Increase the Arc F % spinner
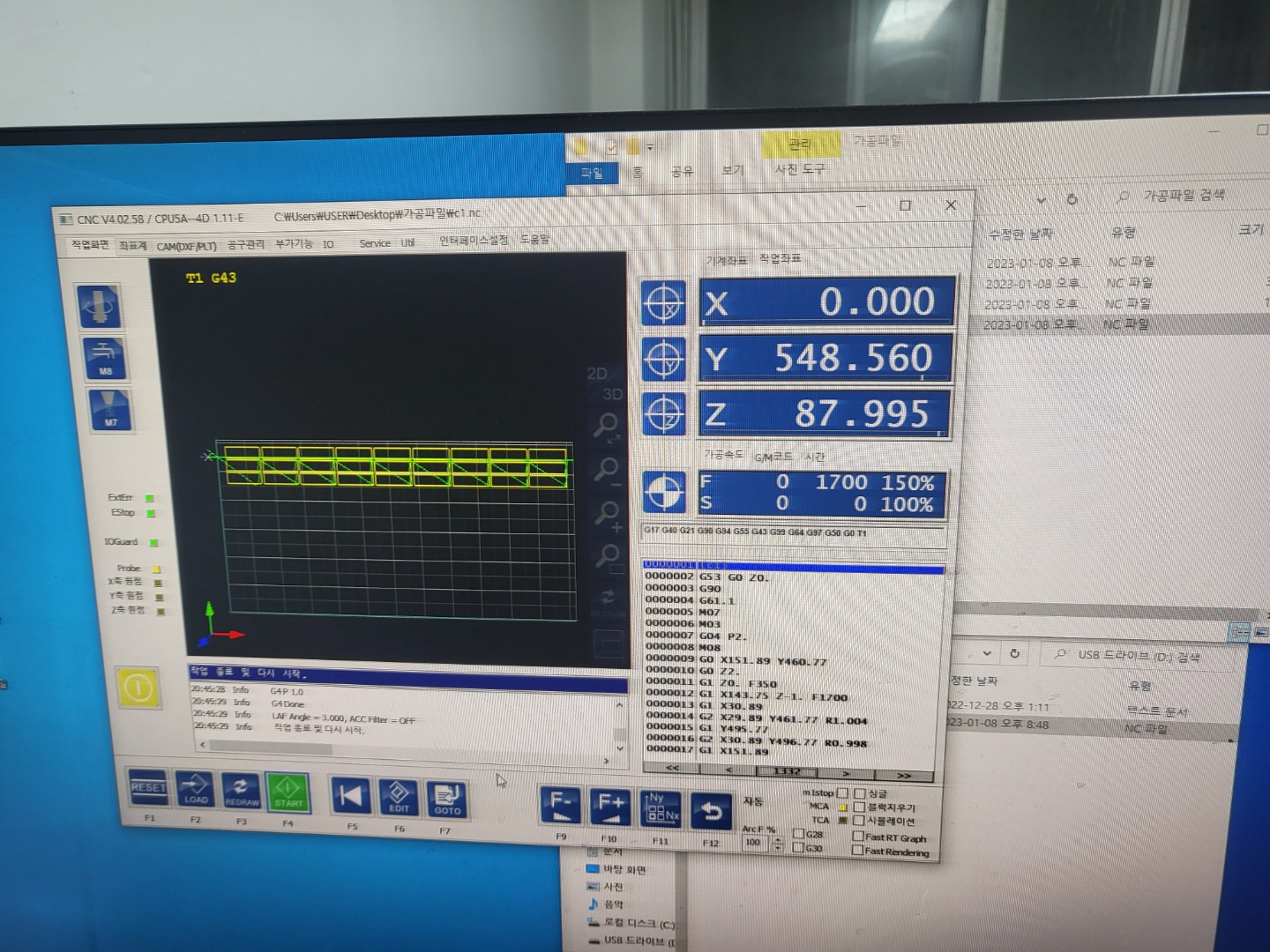 point(778,839)
